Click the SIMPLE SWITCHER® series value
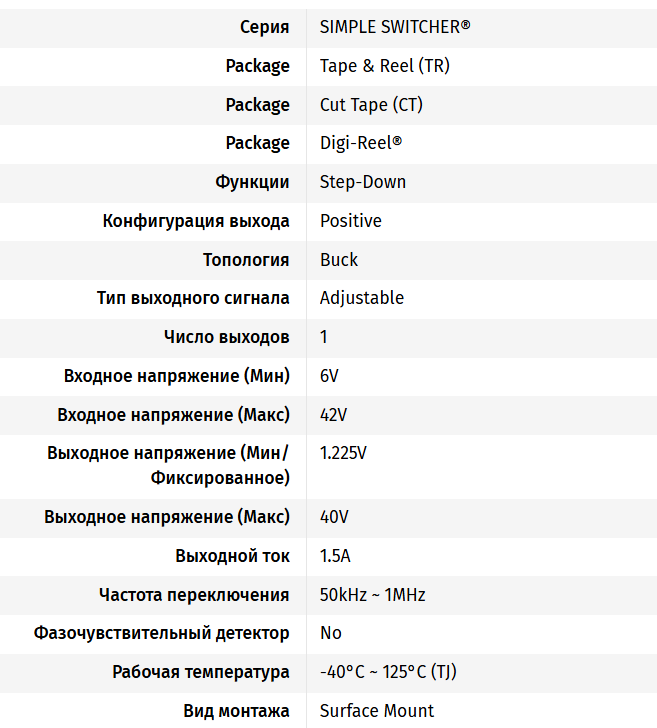The image size is (657, 728). (x=394, y=27)
